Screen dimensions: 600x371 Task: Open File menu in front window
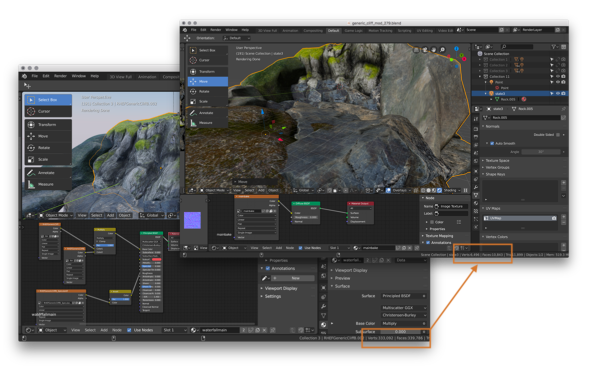click(194, 30)
